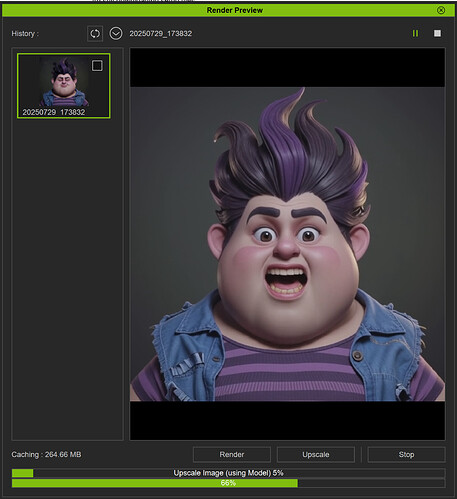457x499 pixels.
Task: Click the black bar above the rendered image
Action: click(x=287, y=68)
